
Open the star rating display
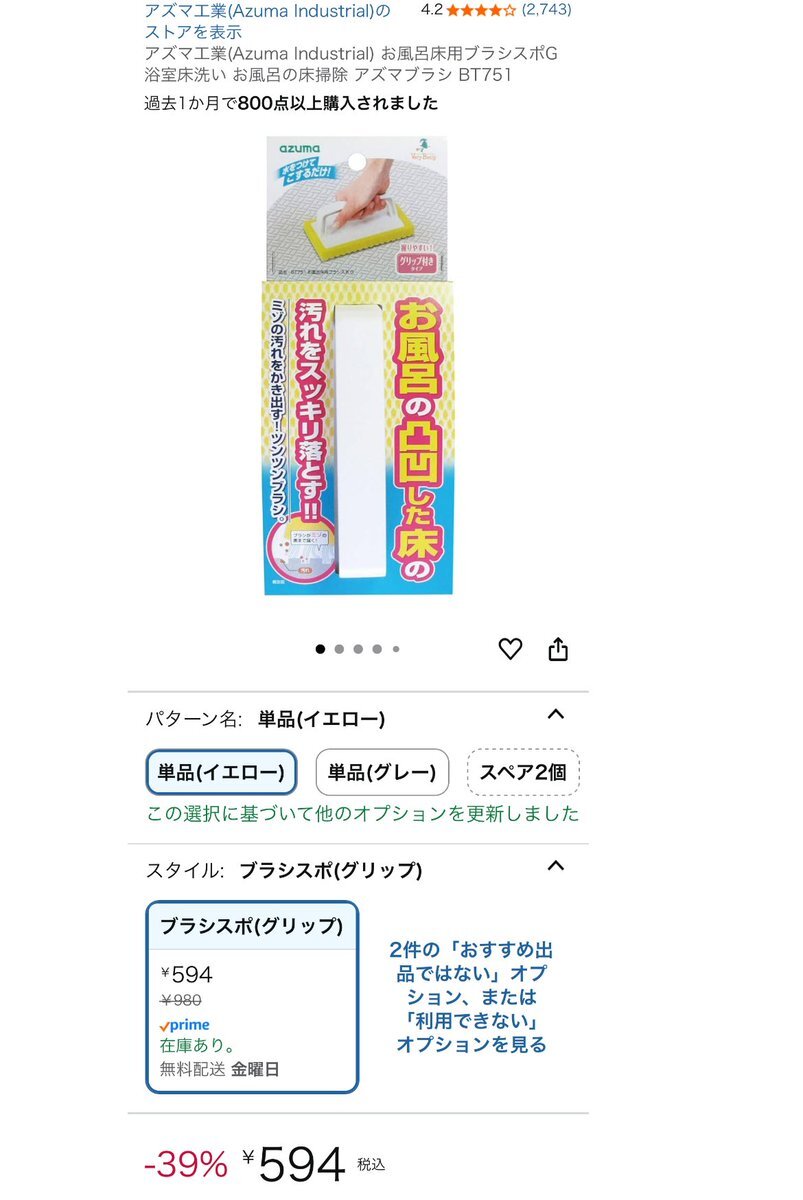(481, 9)
